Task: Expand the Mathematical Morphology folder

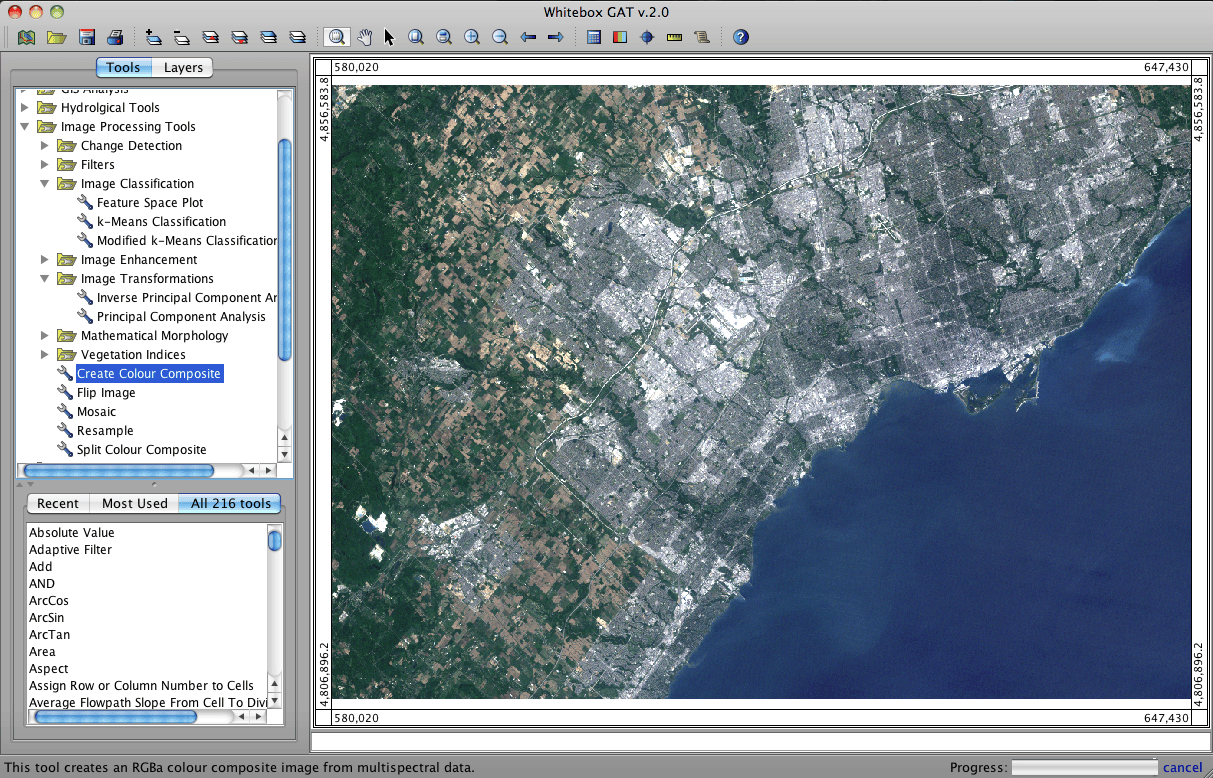Action: (44, 335)
